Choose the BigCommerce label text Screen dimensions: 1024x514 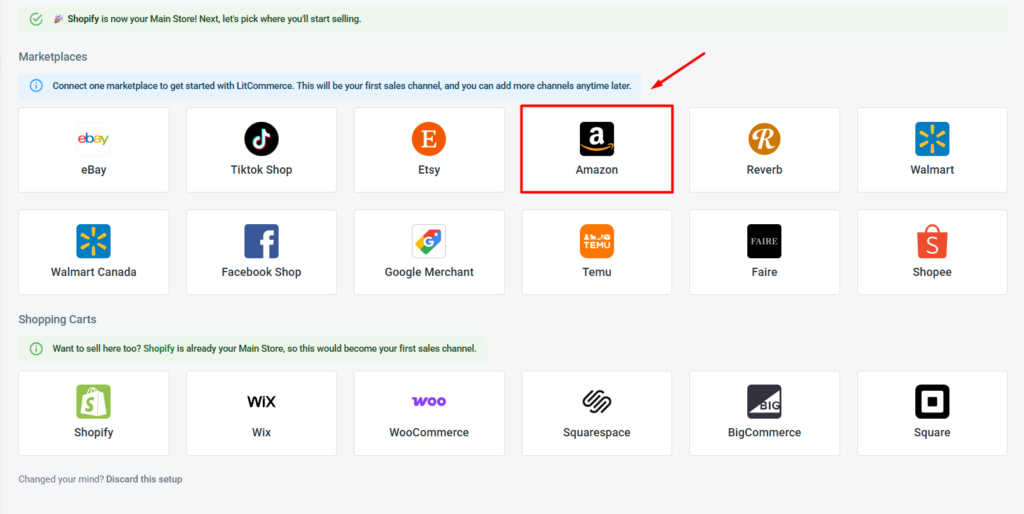pyautogui.click(x=764, y=432)
